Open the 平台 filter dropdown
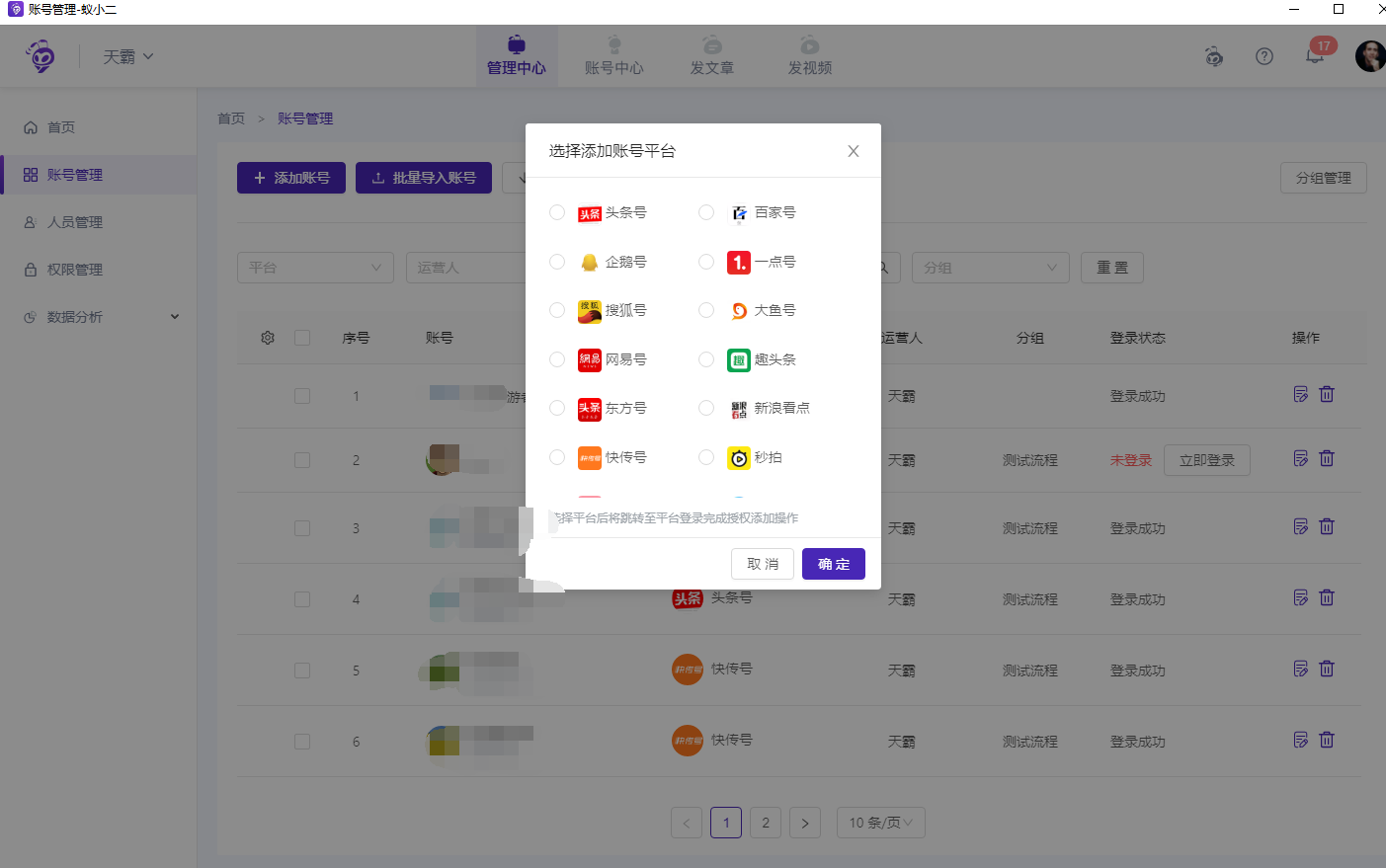 [x=315, y=268]
